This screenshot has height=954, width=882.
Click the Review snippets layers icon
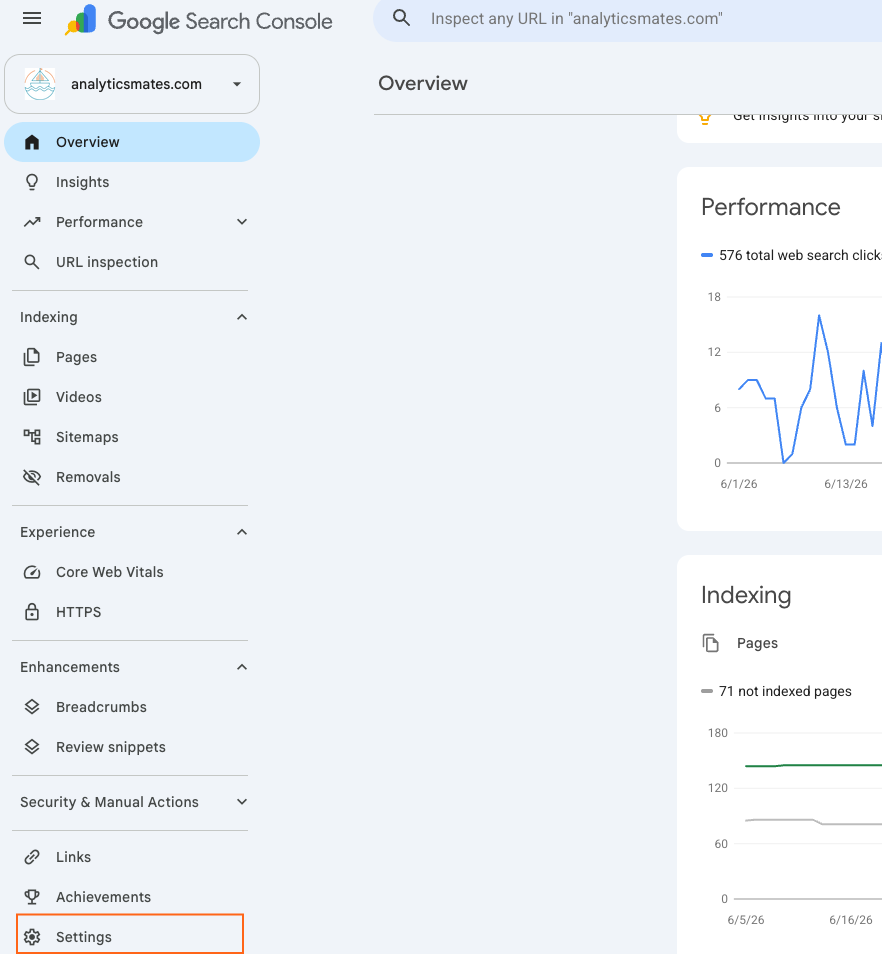(x=32, y=747)
